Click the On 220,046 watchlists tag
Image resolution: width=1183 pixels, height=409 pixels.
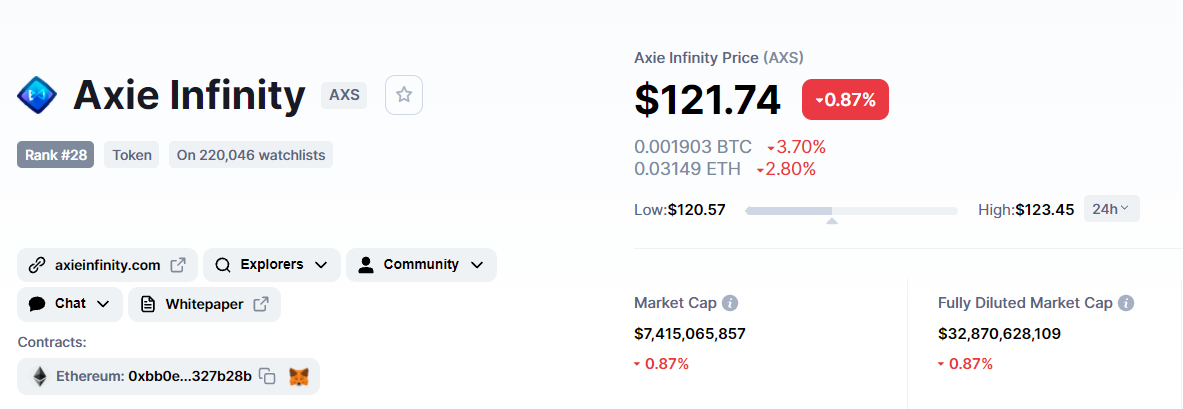pos(251,155)
